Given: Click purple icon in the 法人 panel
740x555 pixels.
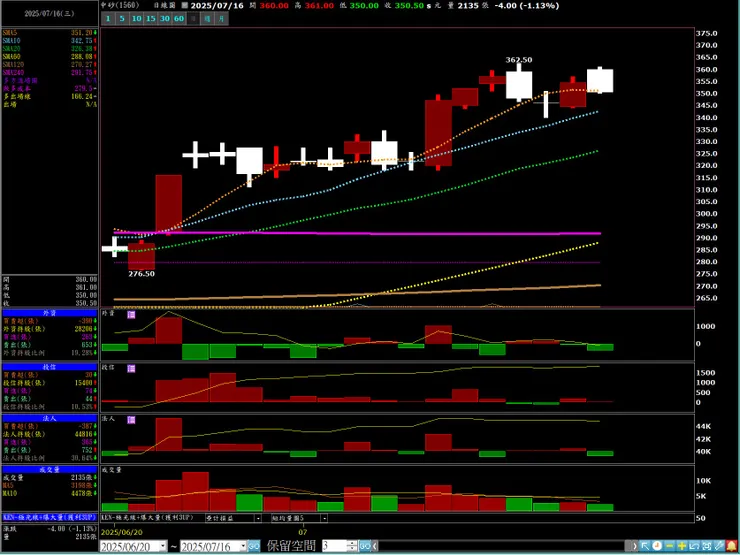Looking at the screenshot, I should pyautogui.click(x=131, y=419).
